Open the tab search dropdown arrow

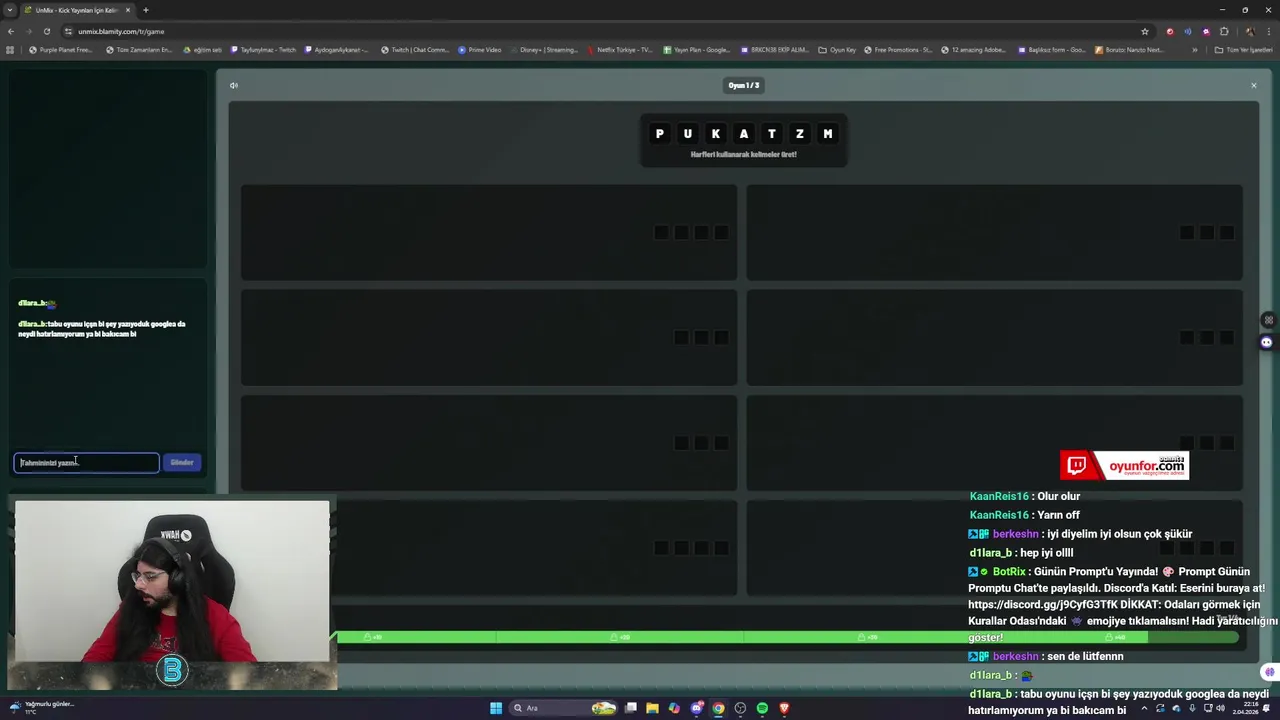[11, 10]
